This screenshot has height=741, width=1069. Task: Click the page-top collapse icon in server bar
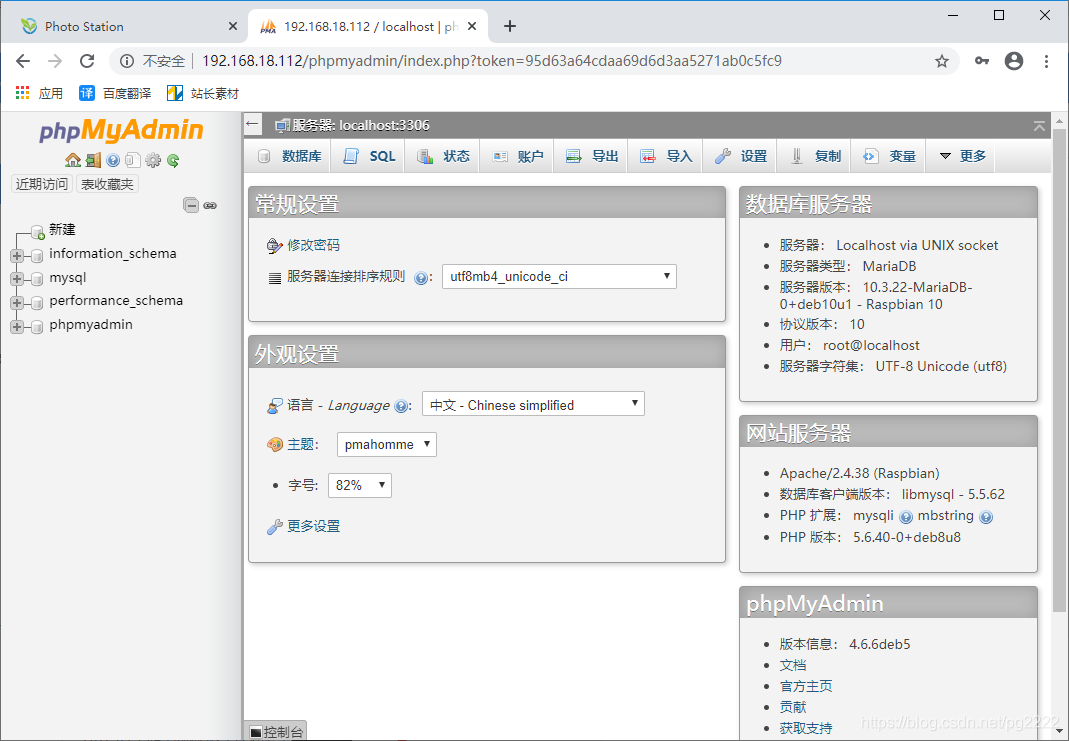pos(1039,125)
